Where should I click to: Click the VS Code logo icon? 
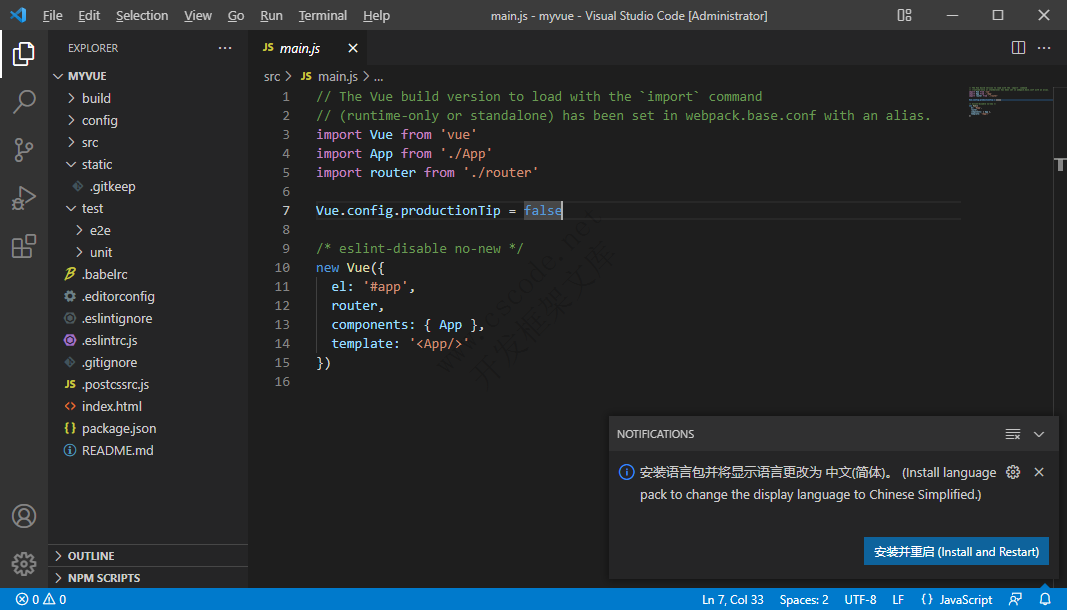pyautogui.click(x=18, y=15)
